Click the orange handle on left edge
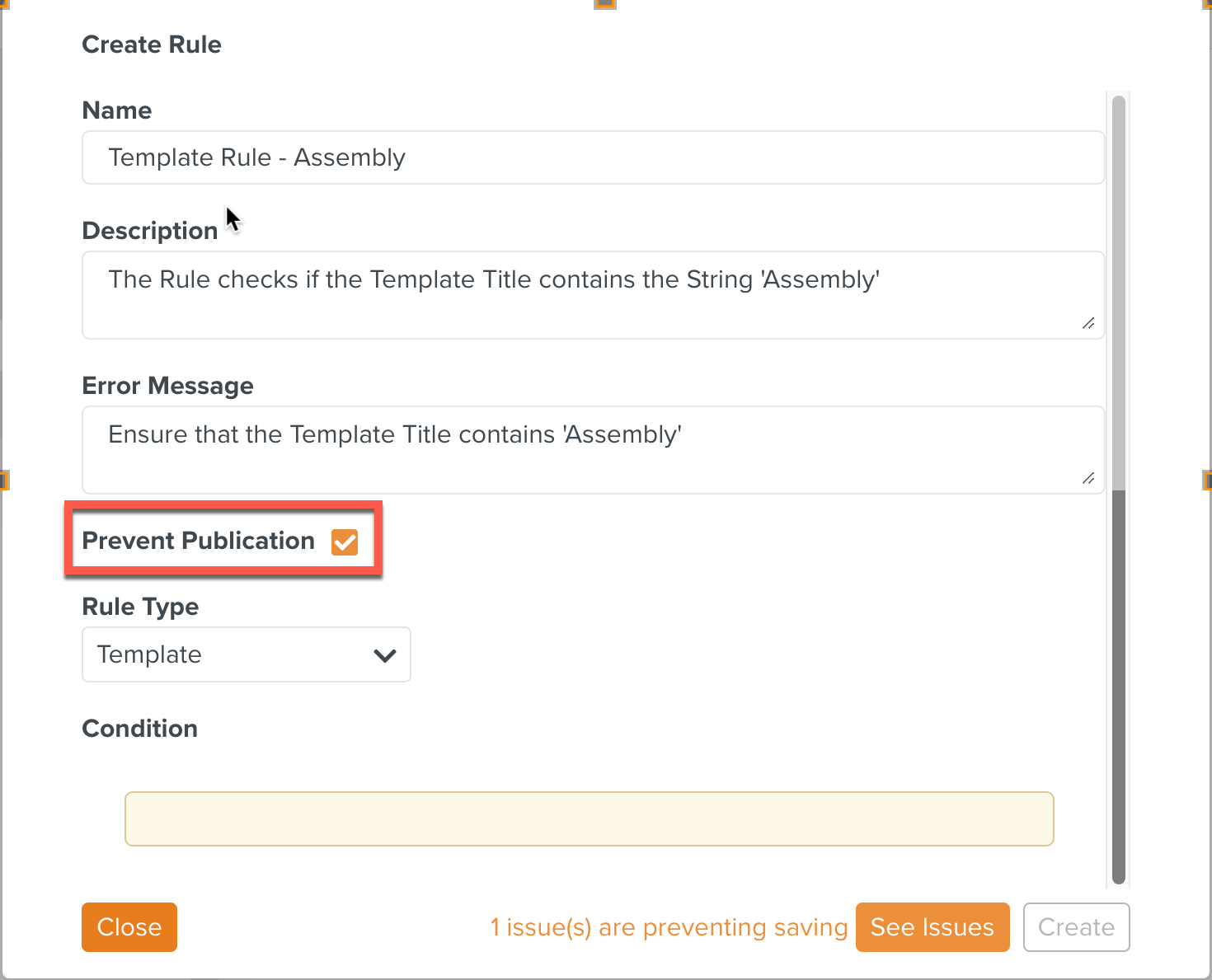The height and width of the screenshot is (980, 1212). coord(3,480)
